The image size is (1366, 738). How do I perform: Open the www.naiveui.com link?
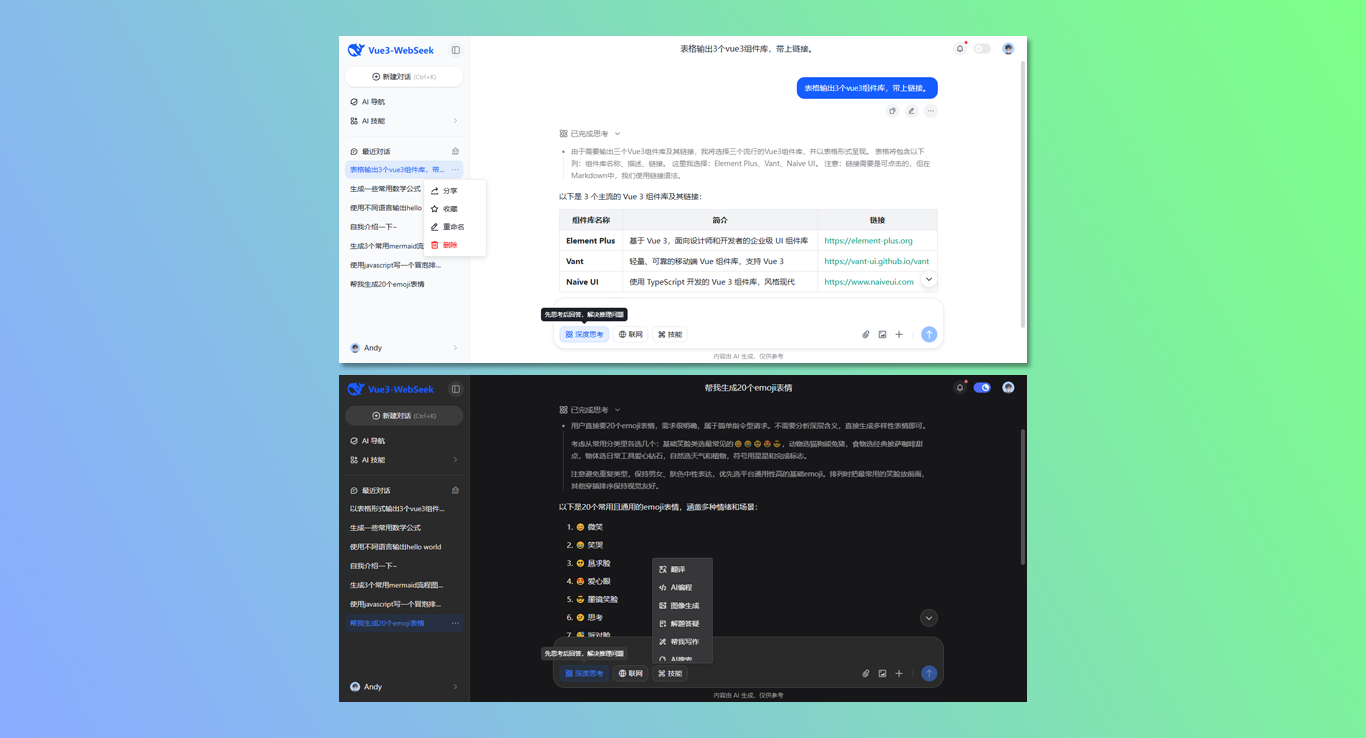click(869, 282)
